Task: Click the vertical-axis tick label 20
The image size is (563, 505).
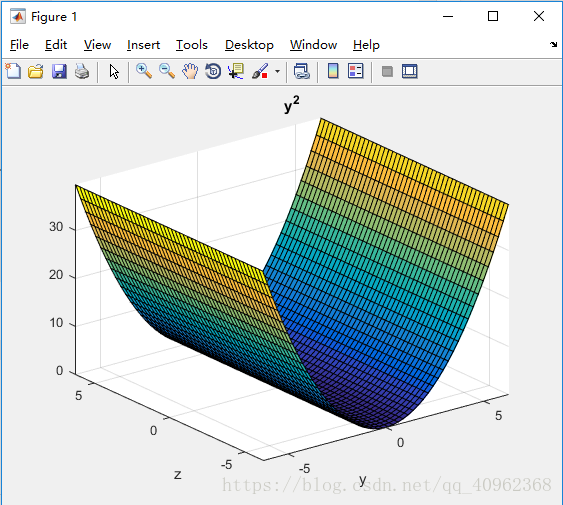Action: point(56,275)
